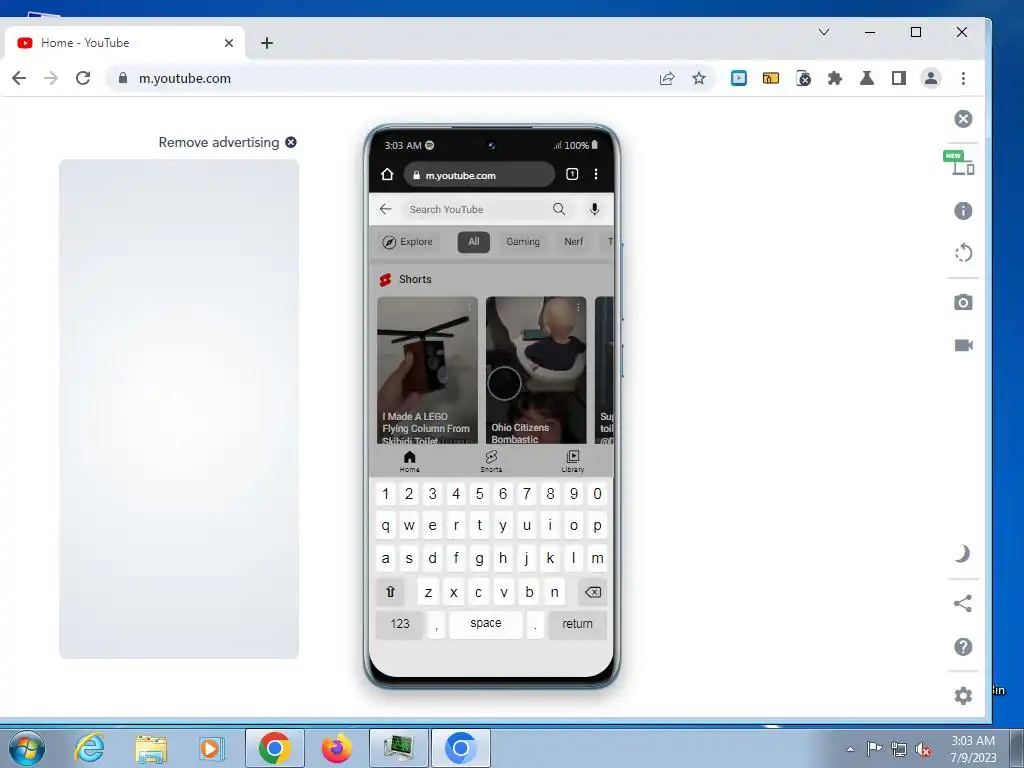Open the tab search chevron dropdown
This screenshot has width=1024, height=768.
click(x=824, y=32)
